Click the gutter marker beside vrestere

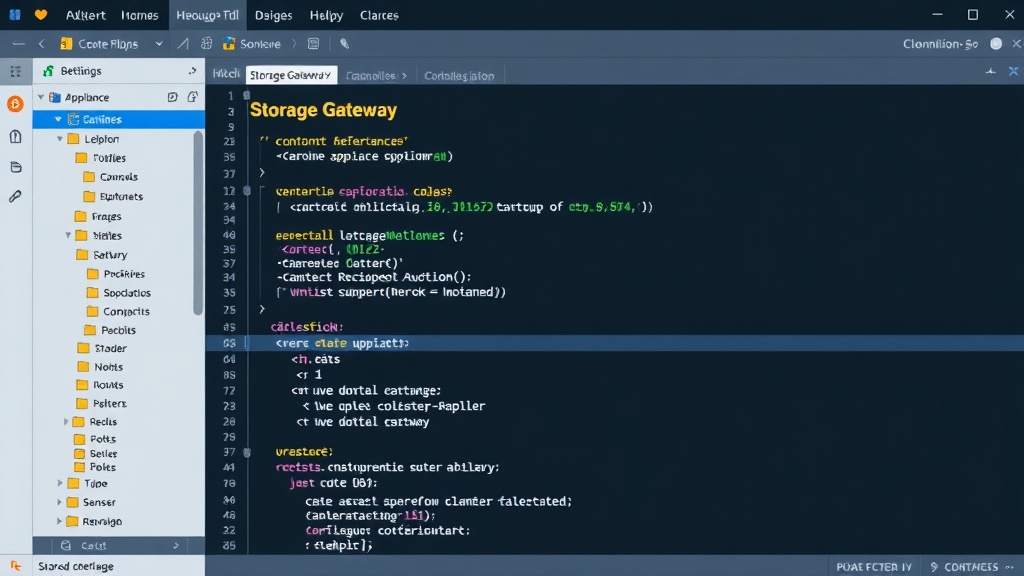pyautogui.click(x=247, y=452)
